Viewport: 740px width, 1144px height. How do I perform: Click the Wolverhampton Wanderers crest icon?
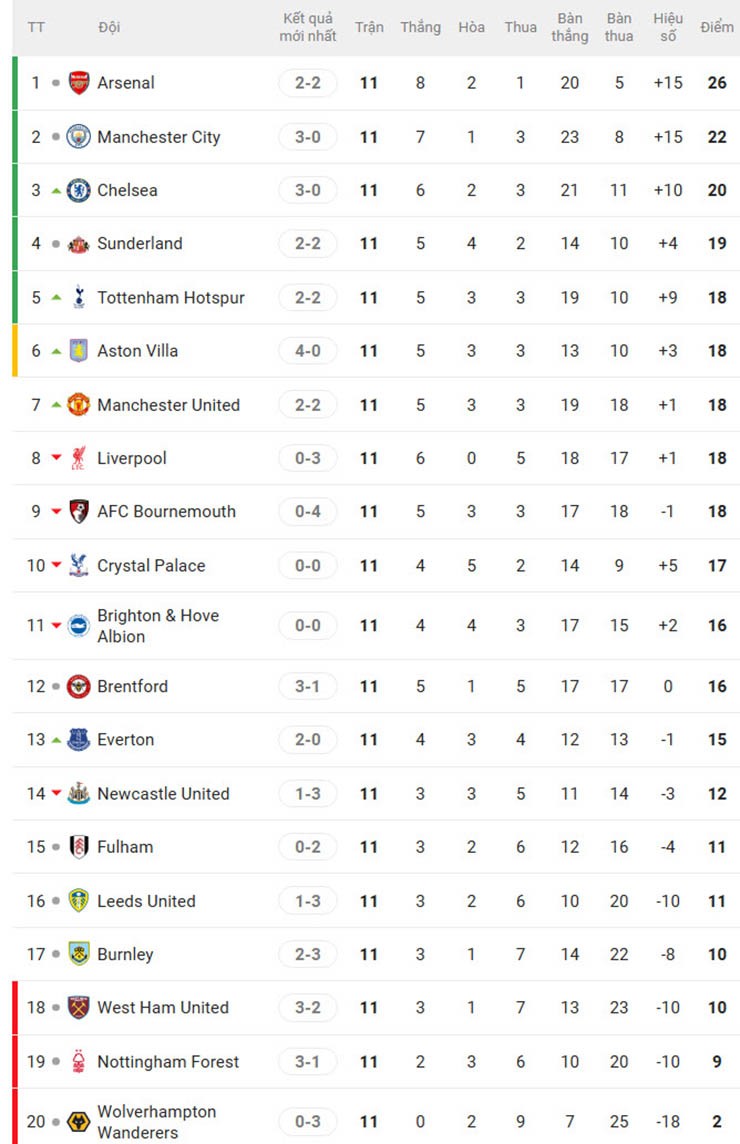(x=79, y=1122)
